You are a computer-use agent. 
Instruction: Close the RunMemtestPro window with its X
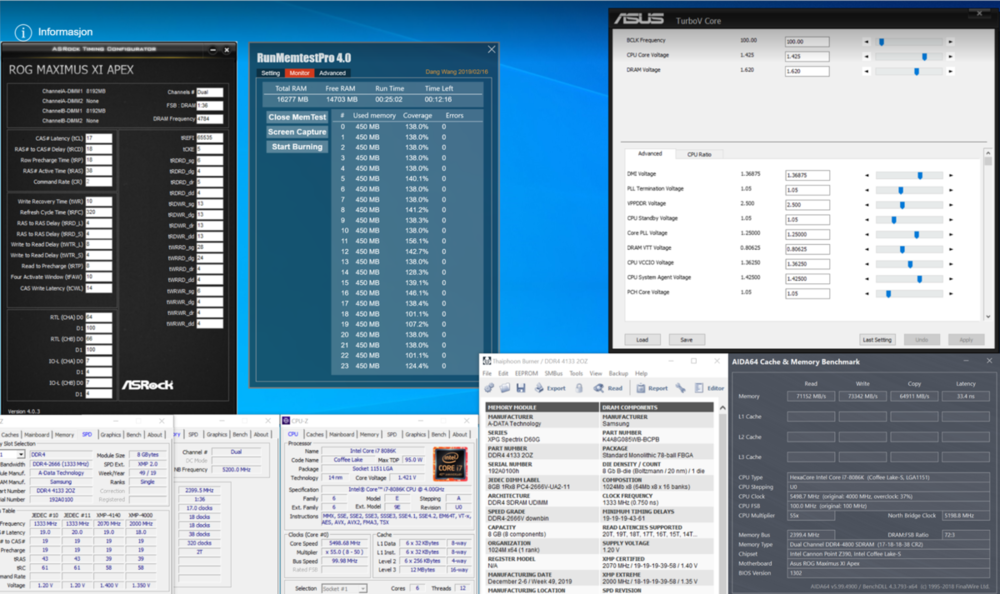coord(491,49)
